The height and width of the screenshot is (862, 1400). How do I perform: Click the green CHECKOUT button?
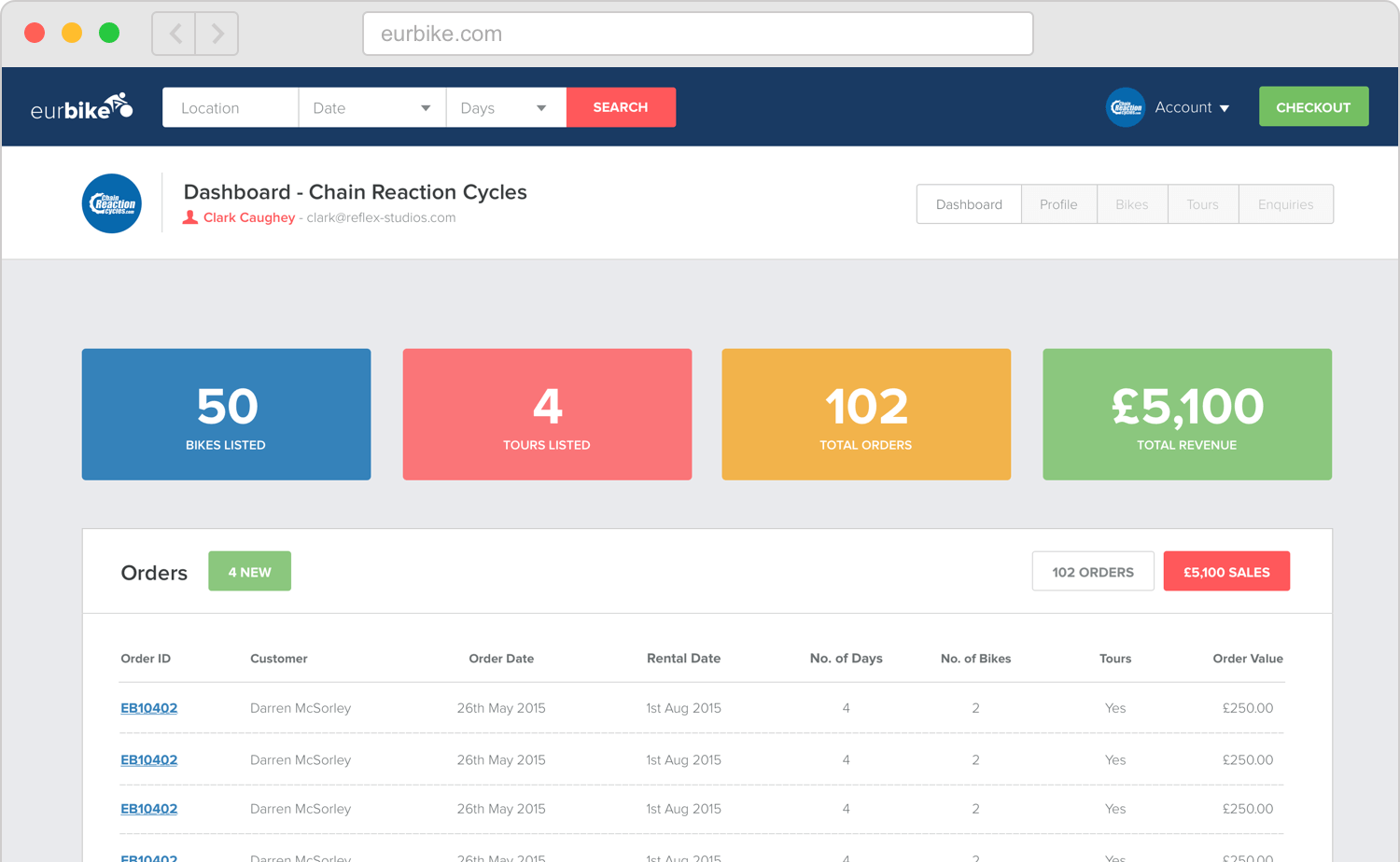(x=1313, y=107)
